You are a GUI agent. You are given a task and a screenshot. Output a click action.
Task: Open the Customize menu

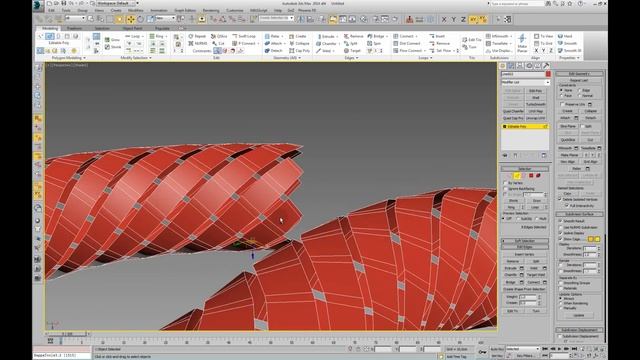point(235,10)
